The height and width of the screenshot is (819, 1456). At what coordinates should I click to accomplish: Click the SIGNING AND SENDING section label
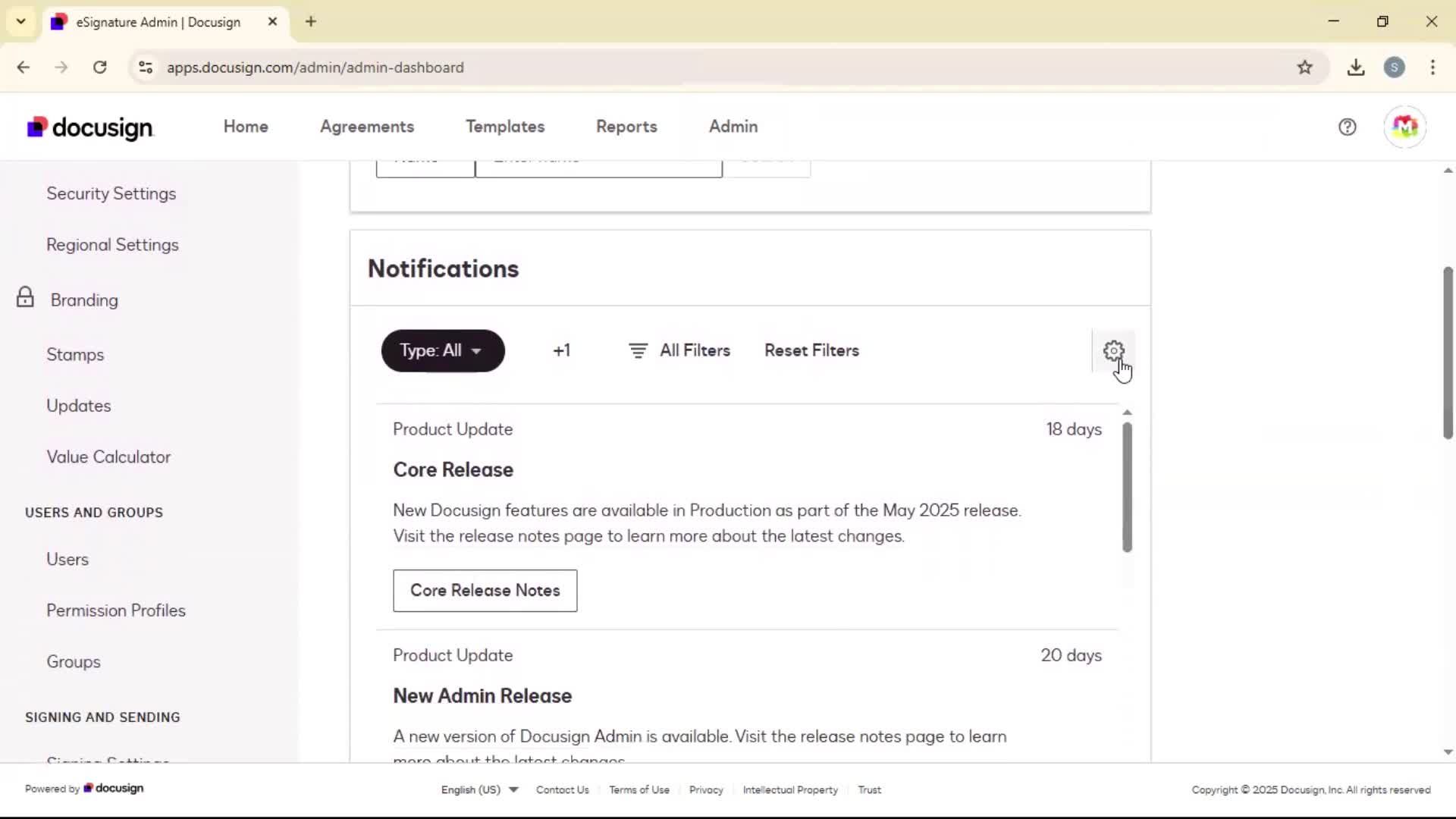102,717
